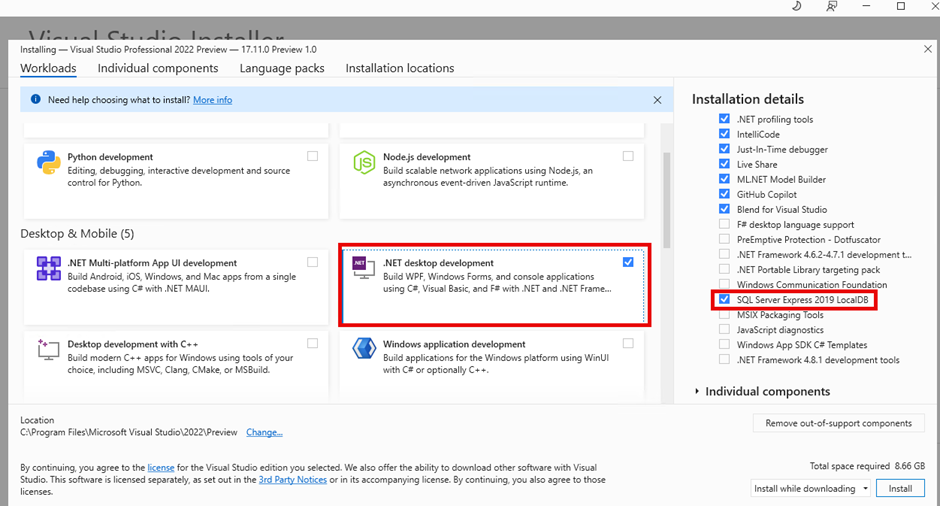Check Windows Communication Foundation

[724, 284]
